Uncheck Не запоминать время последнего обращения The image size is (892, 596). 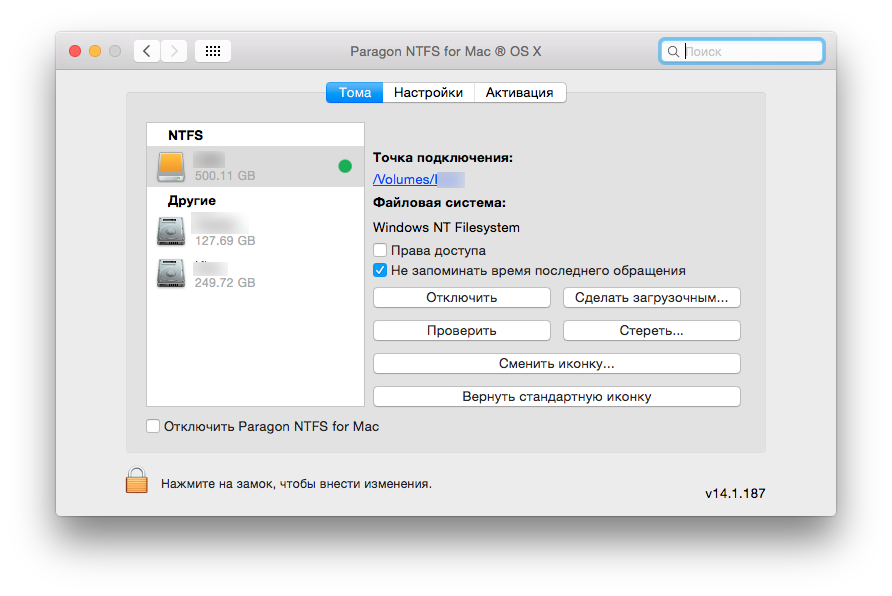click(x=380, y=270)
